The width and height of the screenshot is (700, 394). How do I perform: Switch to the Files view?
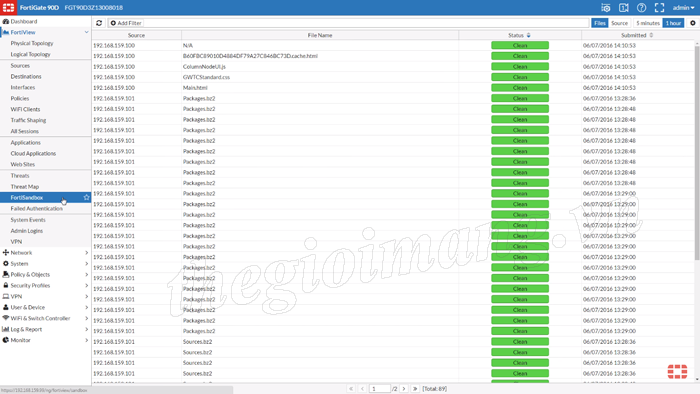(x=600, y=23)
